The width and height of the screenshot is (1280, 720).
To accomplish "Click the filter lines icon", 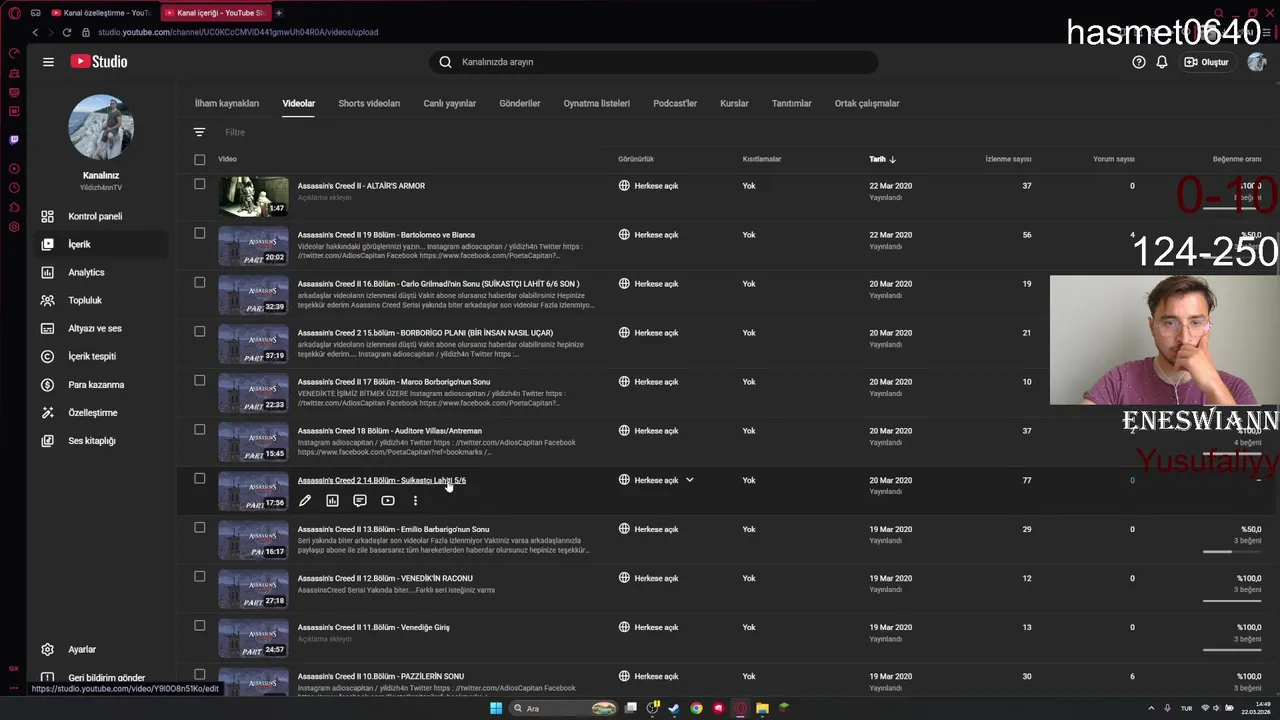I will tap(200, 132).
